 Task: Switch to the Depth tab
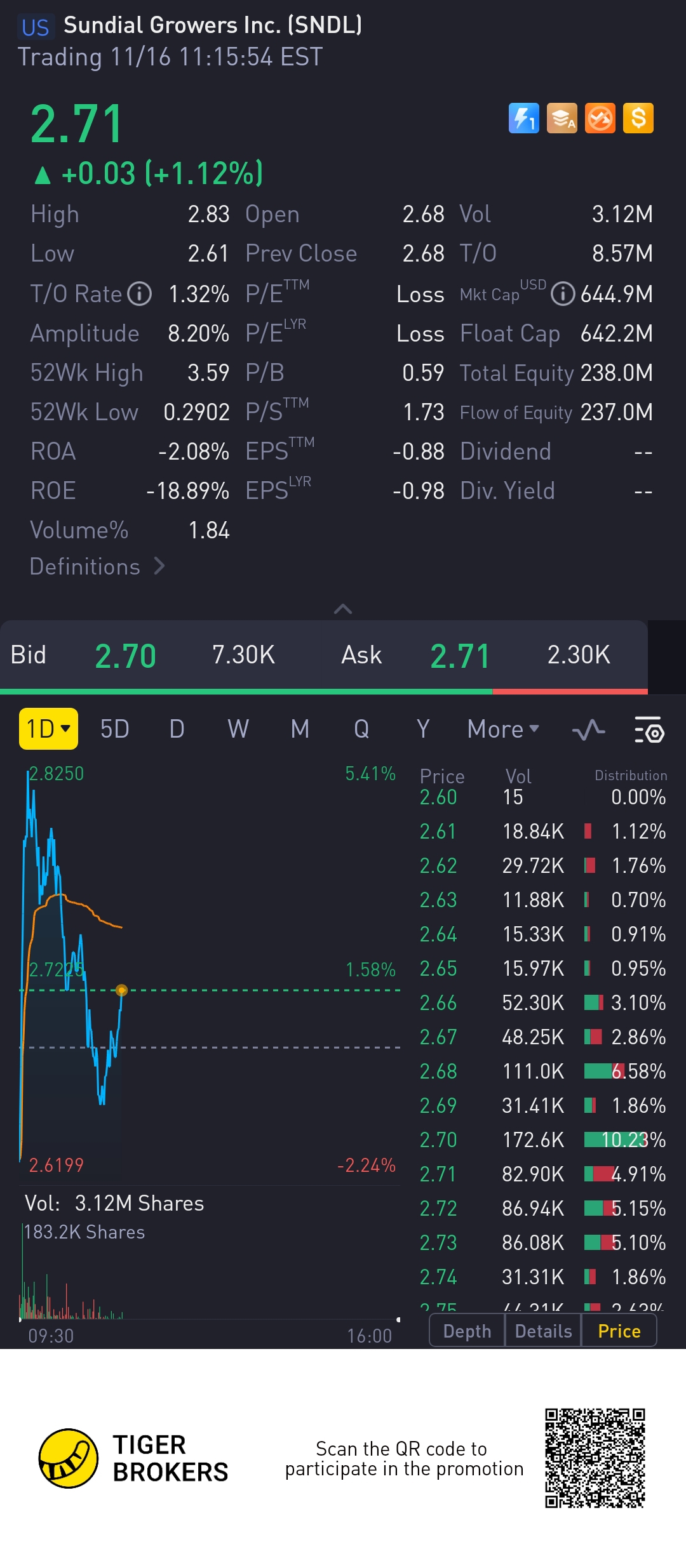tap(467, 1331)
